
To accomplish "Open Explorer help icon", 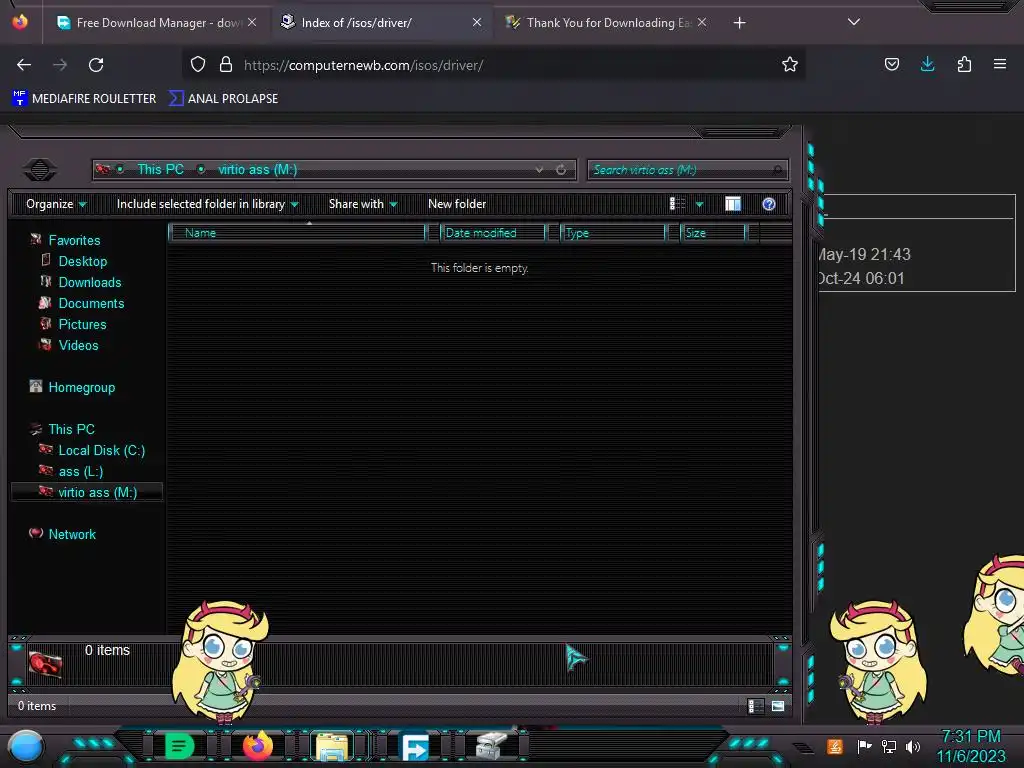I will (x=769, y=204).
